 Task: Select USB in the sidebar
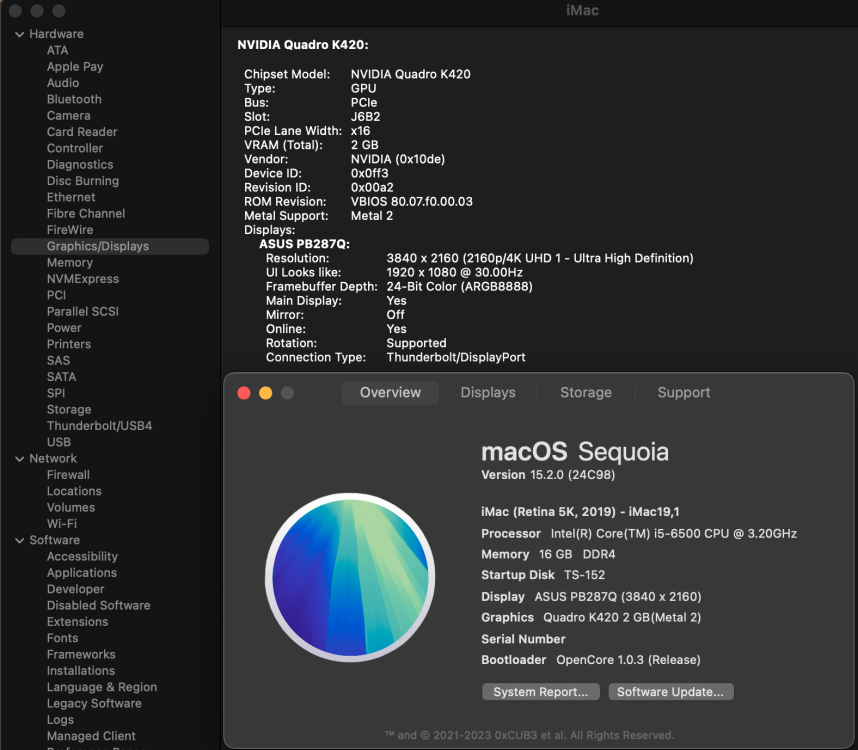point(59,443)
